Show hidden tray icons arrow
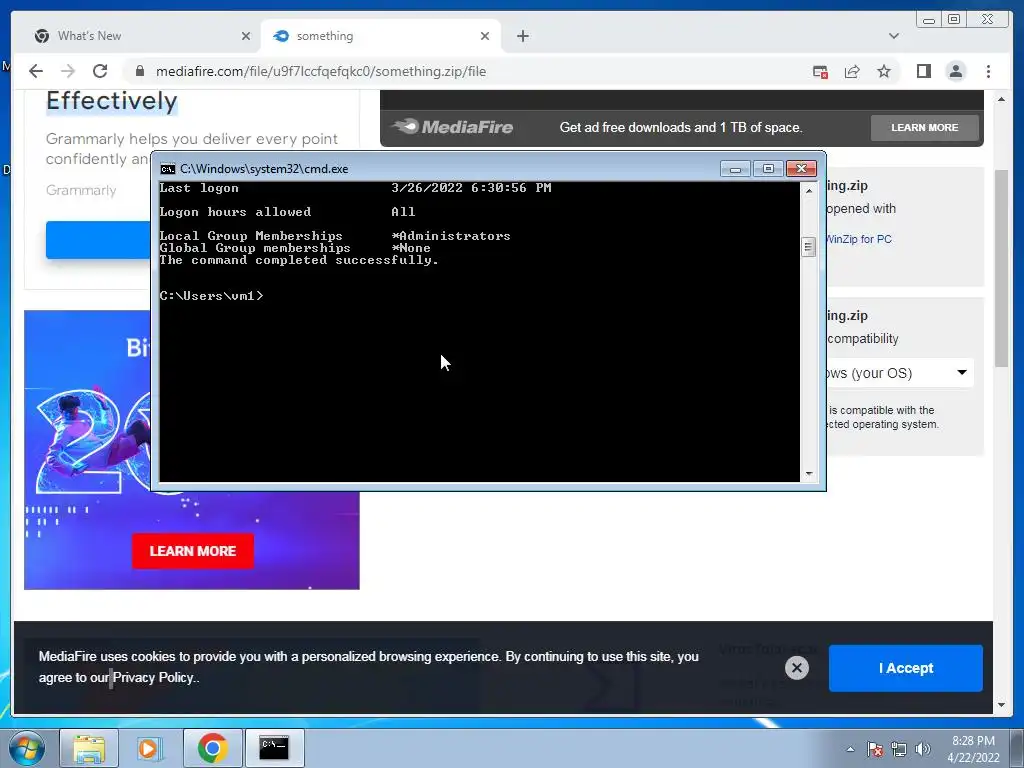Viewport: 1024px width, 768px height. pos(850,749)
